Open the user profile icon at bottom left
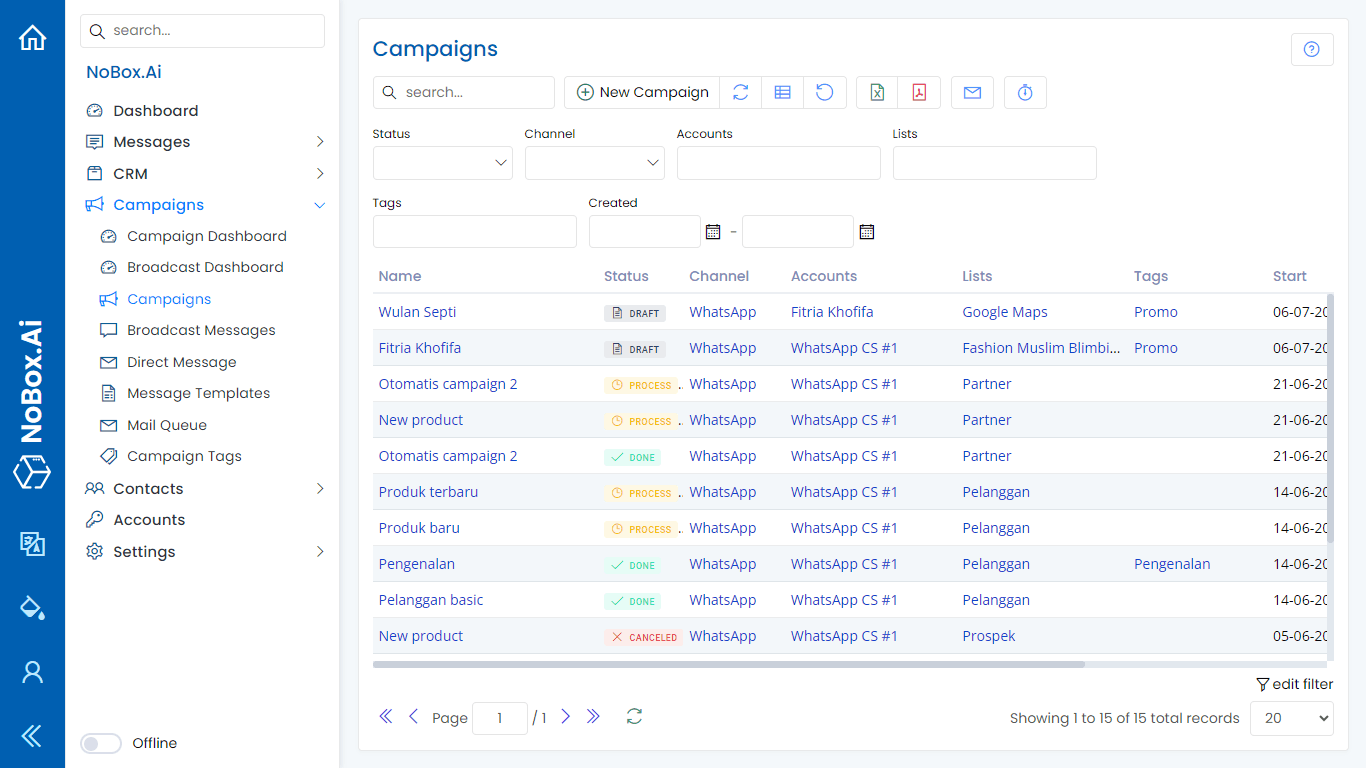Viewport: 1366px width, 768px height. (33, 672)
